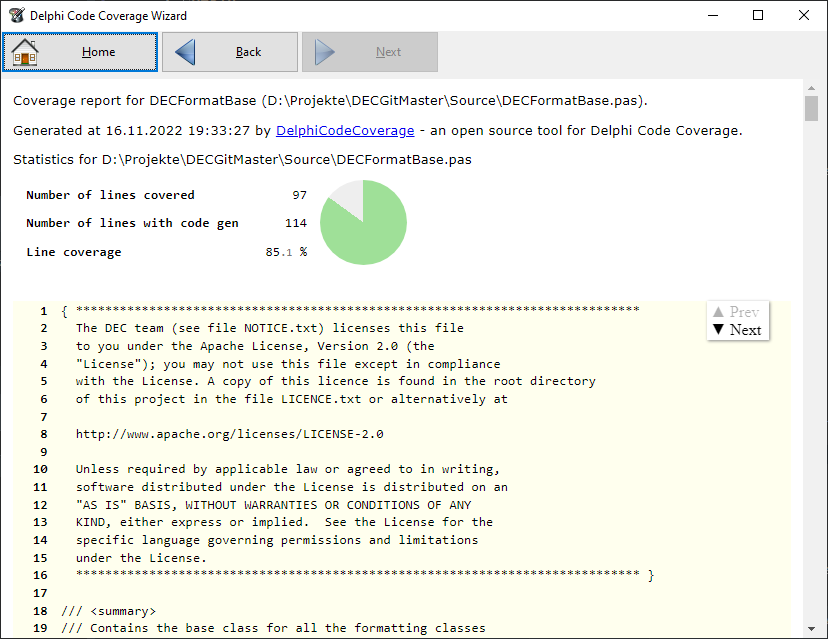The image size is (828, 639).
Task: Go to the previous page with Back button
Action: pos(230,52)
